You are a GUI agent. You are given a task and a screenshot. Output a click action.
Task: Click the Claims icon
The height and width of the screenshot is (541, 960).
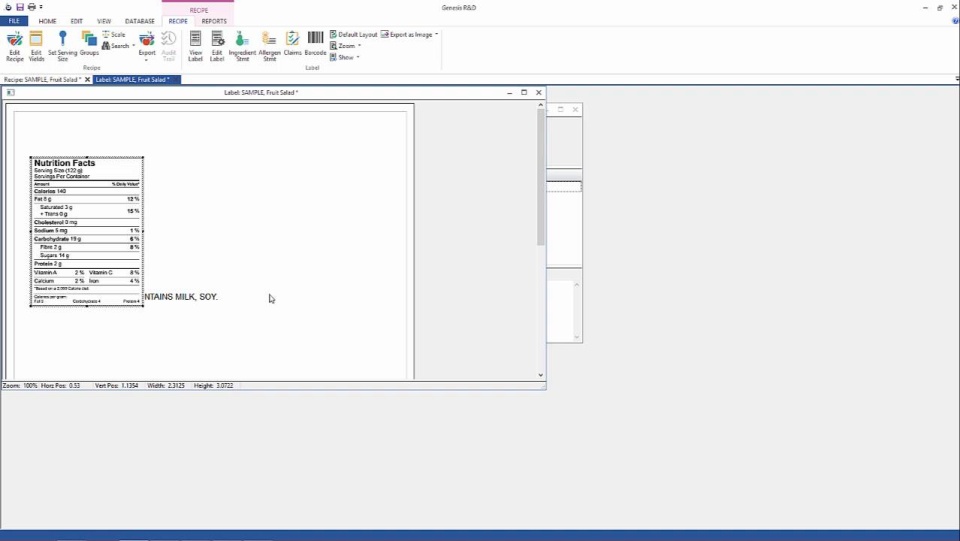point(292,43)
